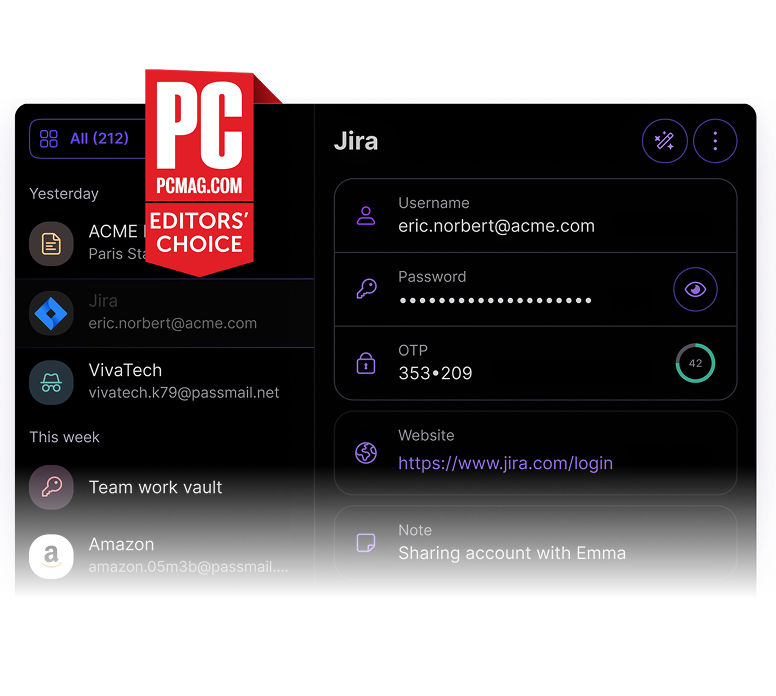Screen dimensions: 776x696
Task: Click the OTP countdown timer circle
Action: point(695,363)
